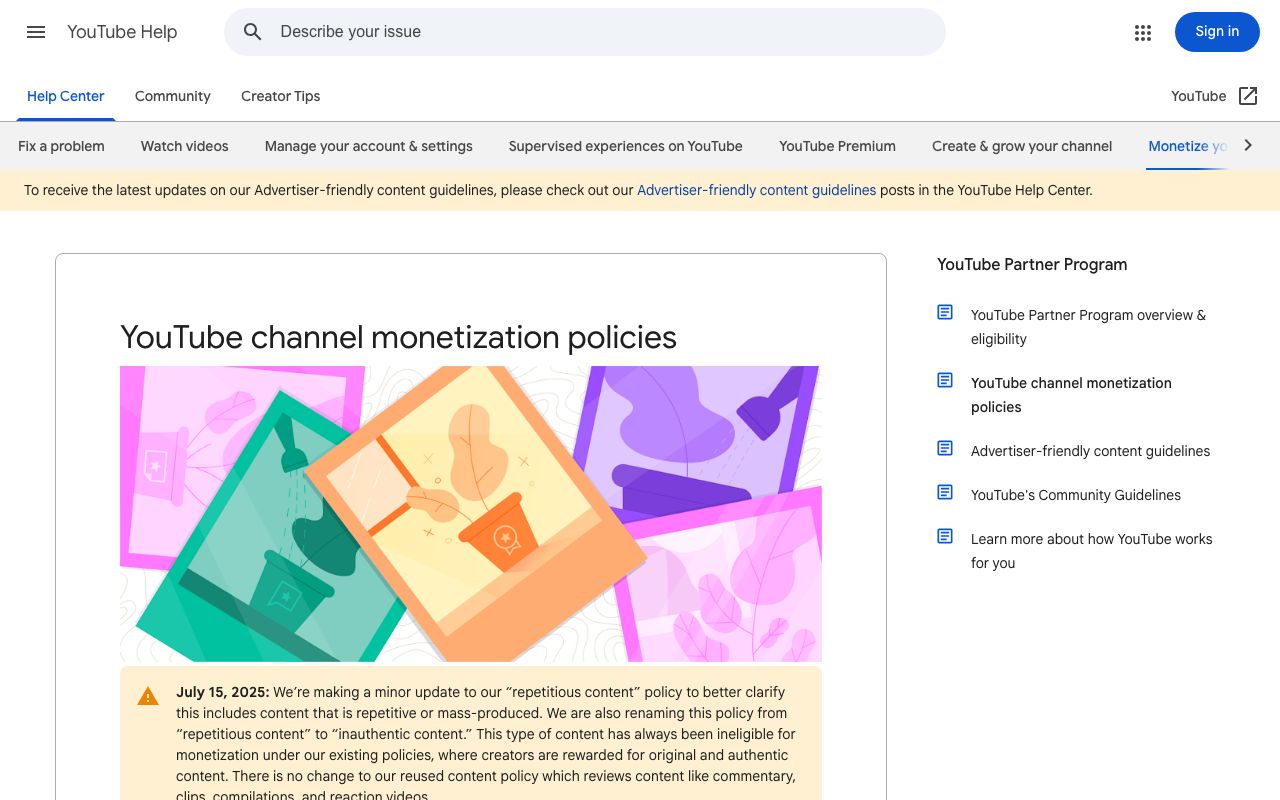The width and height of the screenshot is (1280, 800).
Task: Click the YouTube external link icon
Action: (x=1248, y=96)
